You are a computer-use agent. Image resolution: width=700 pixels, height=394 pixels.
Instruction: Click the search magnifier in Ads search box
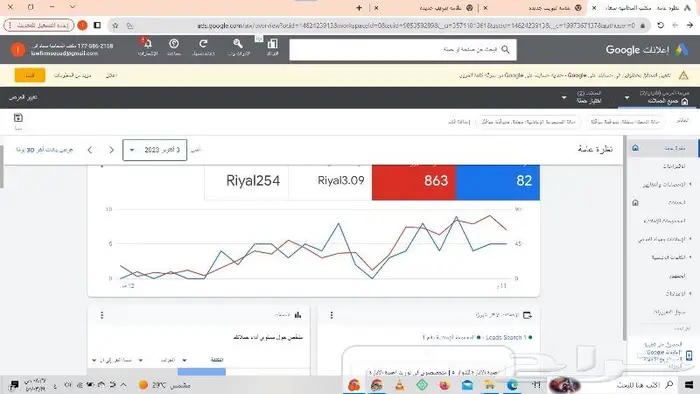[505, 50]
